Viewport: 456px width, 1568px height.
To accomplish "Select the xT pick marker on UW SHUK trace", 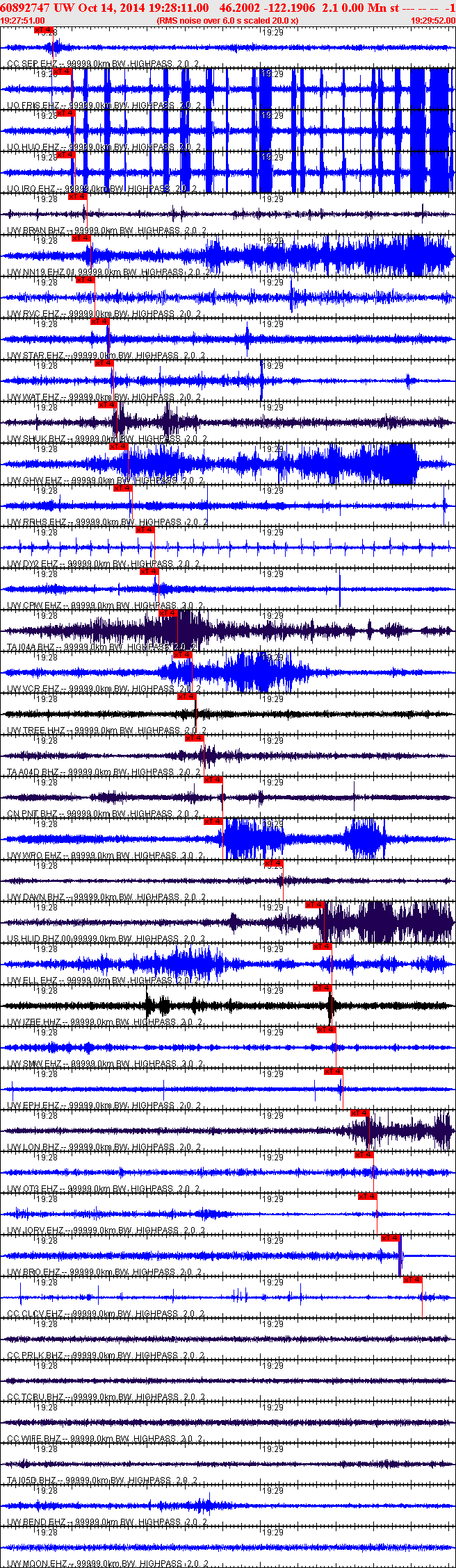I will tap(108, 405).
